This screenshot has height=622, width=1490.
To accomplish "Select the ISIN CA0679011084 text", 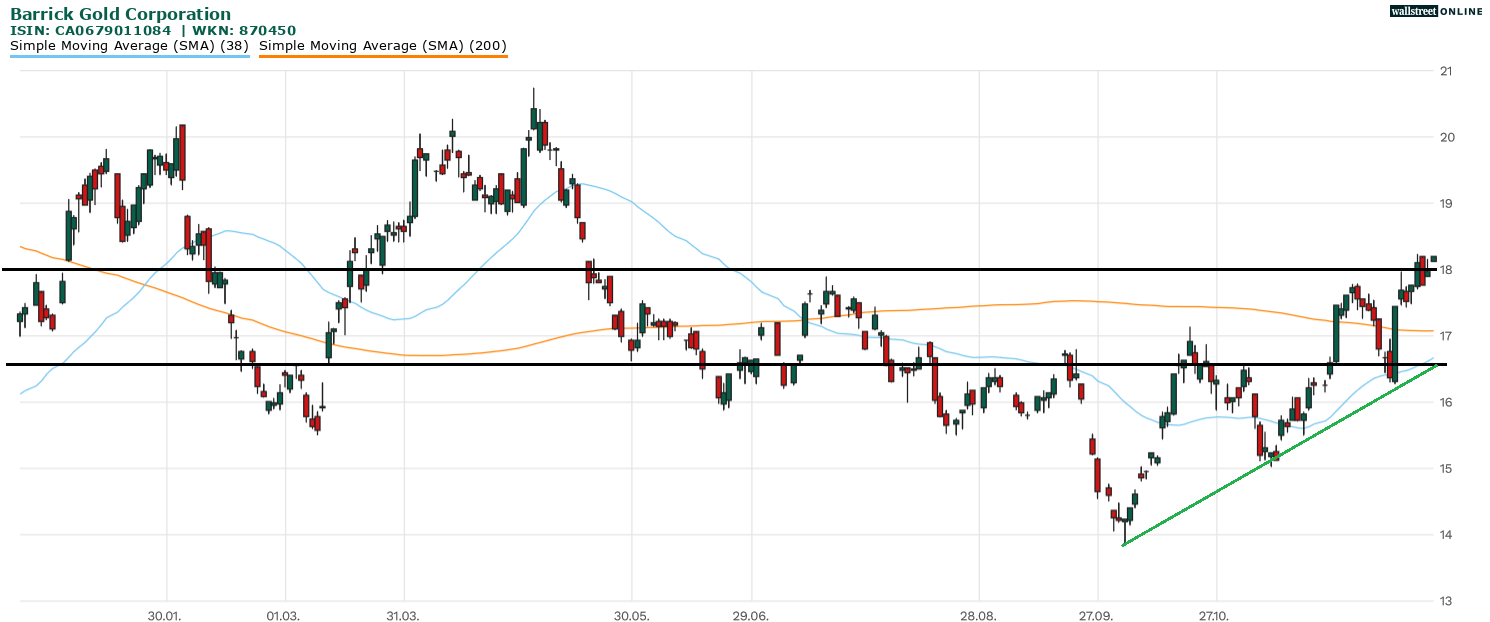I will [91, 31].
